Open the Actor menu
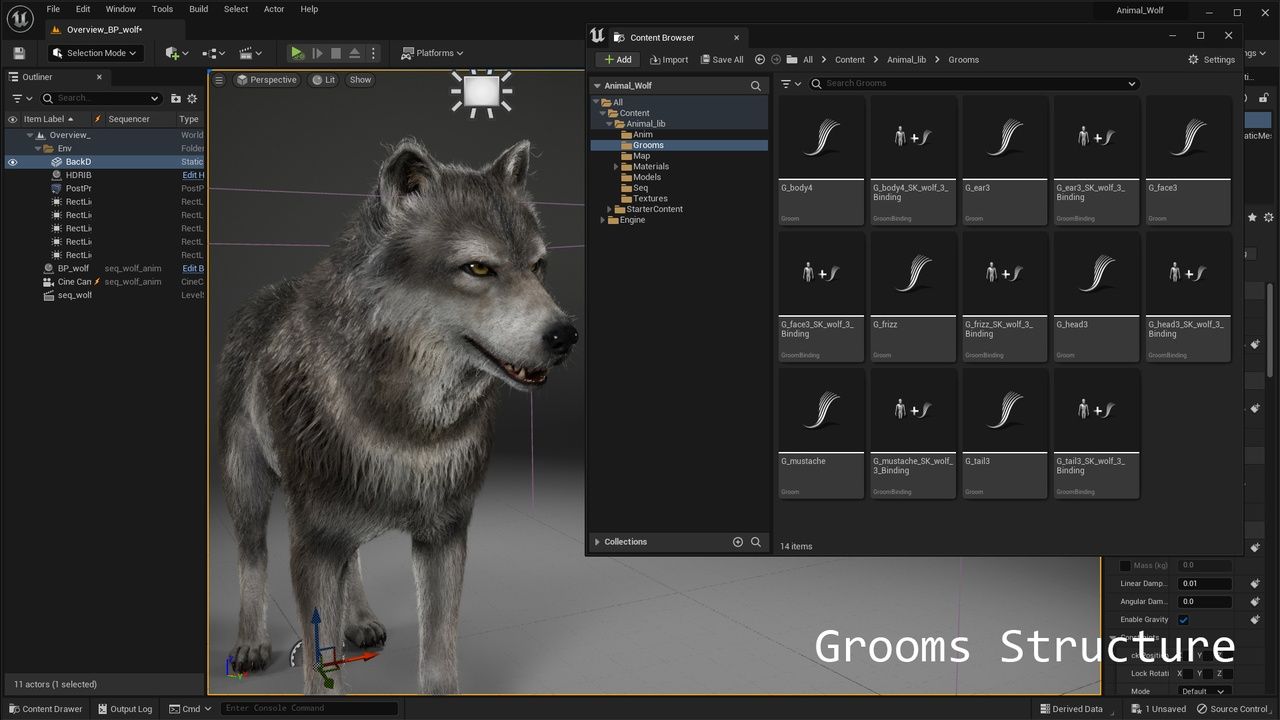The width and height of the screenshot is (1280, 720). tap(274, 9)
